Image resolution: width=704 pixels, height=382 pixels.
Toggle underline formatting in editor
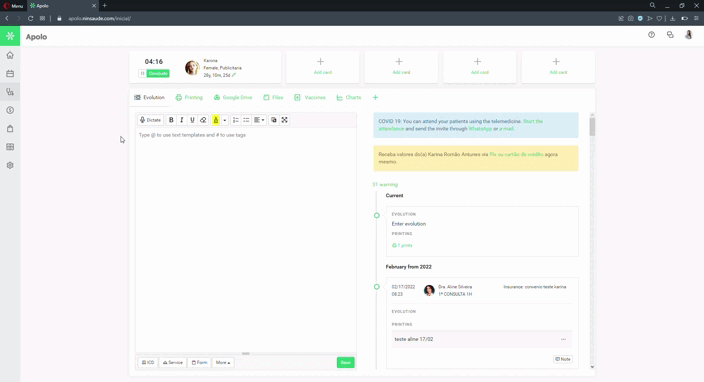click(192, 120)
